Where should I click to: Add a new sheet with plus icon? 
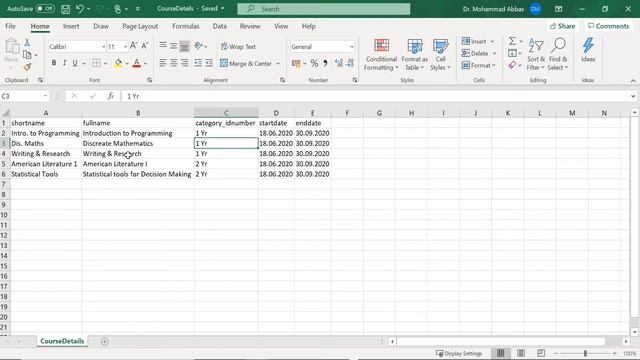(x=105, y=341)
